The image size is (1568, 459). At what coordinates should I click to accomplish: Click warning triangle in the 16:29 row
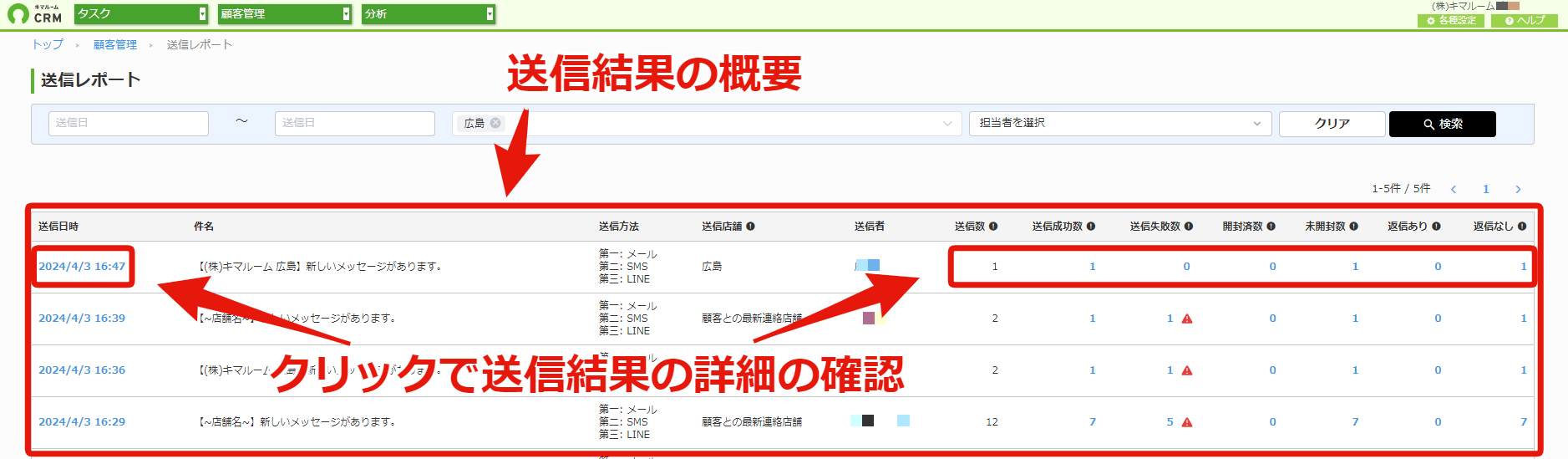(x=1187, y=422)
